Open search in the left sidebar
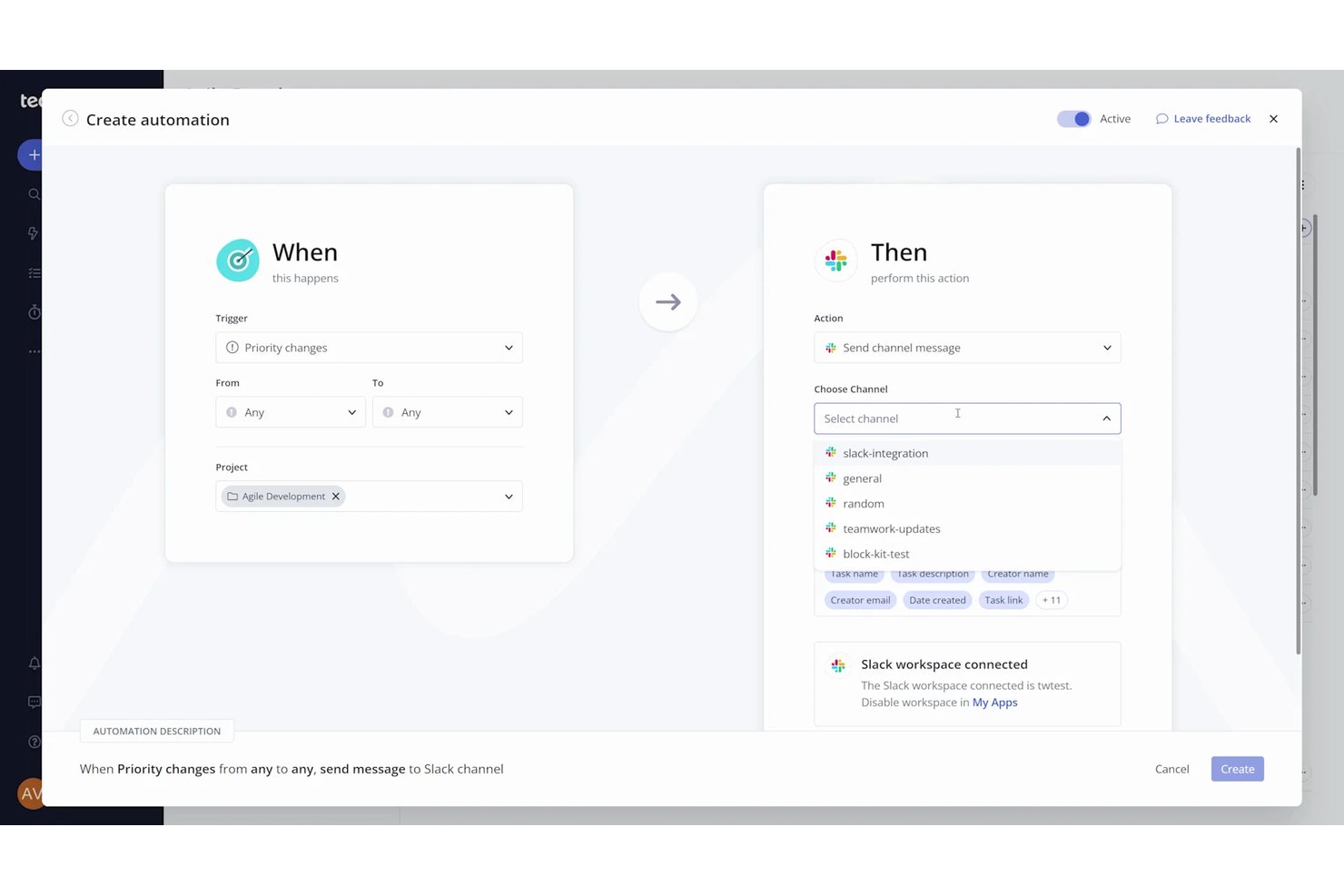This screenshot has height=896, width=1344. [x=34, y=194]
